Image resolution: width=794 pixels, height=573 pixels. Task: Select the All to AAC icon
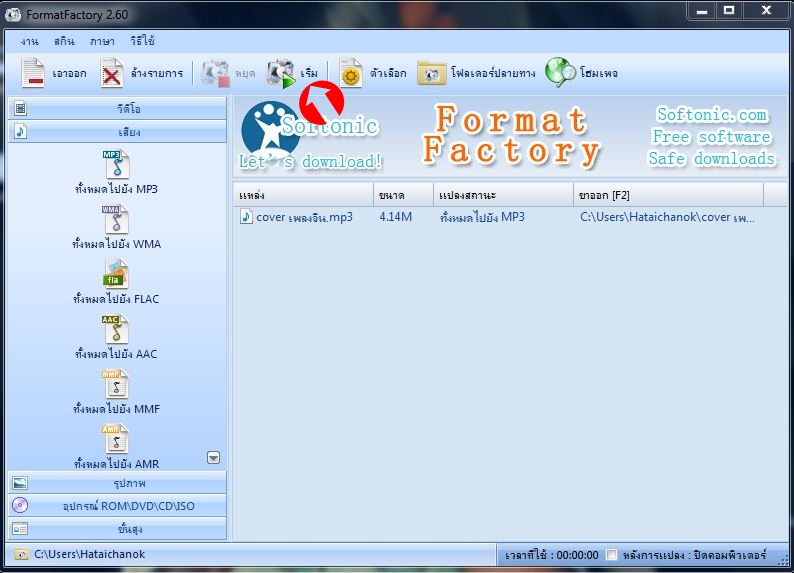tap(116, 329)
